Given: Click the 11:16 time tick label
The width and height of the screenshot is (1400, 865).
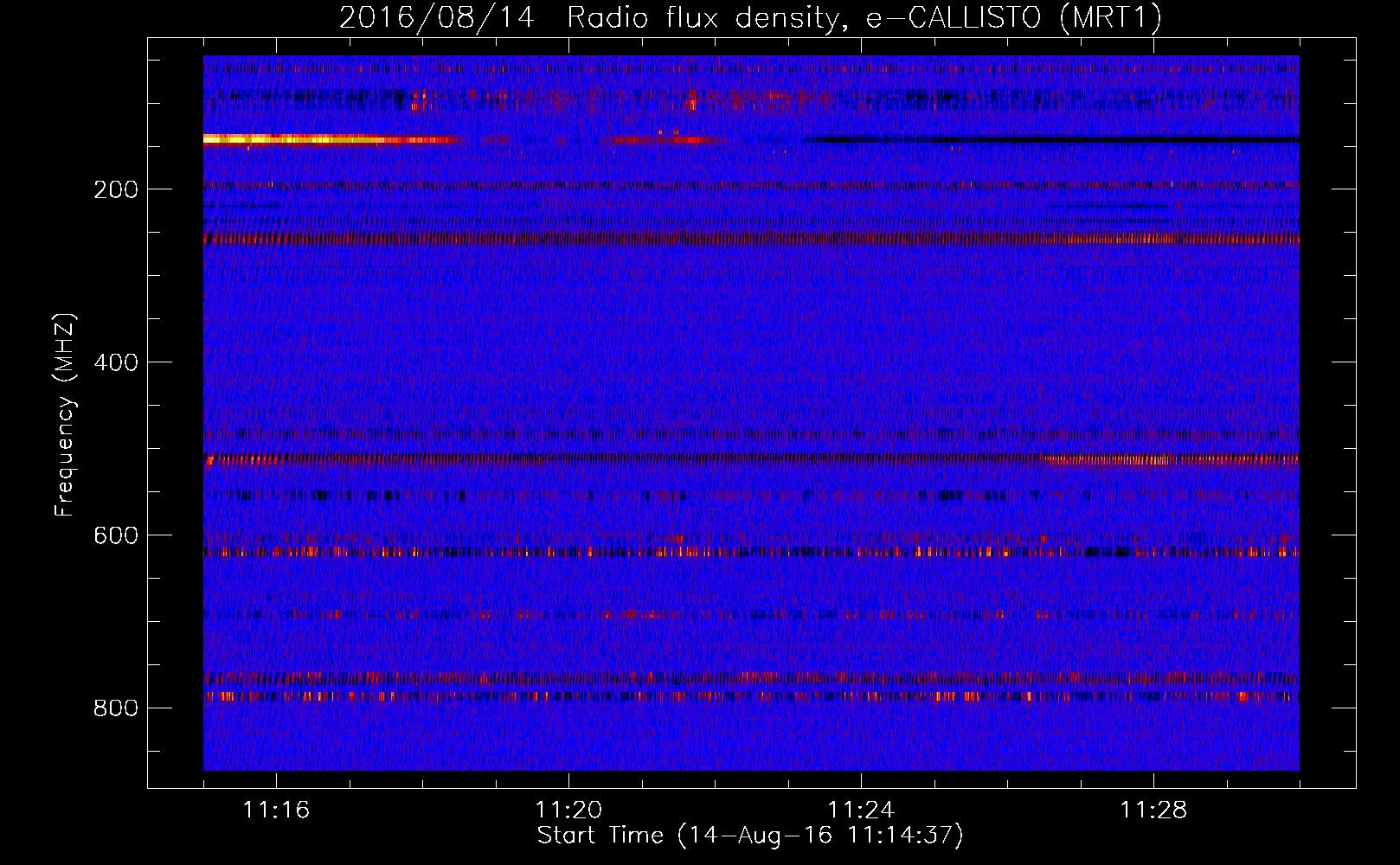Looking at the screenshot, I should 276,810.
